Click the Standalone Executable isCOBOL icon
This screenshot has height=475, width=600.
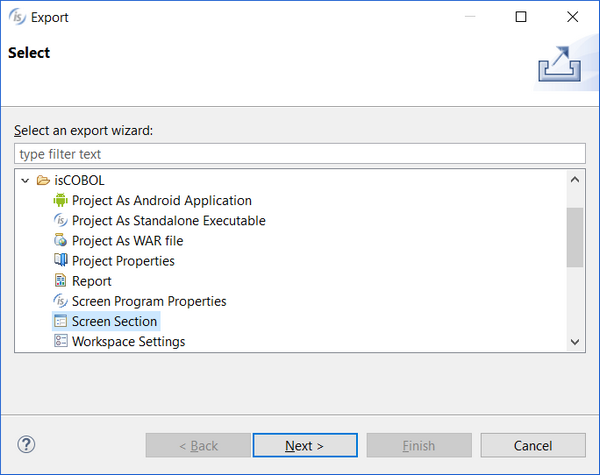coord(60,220)
